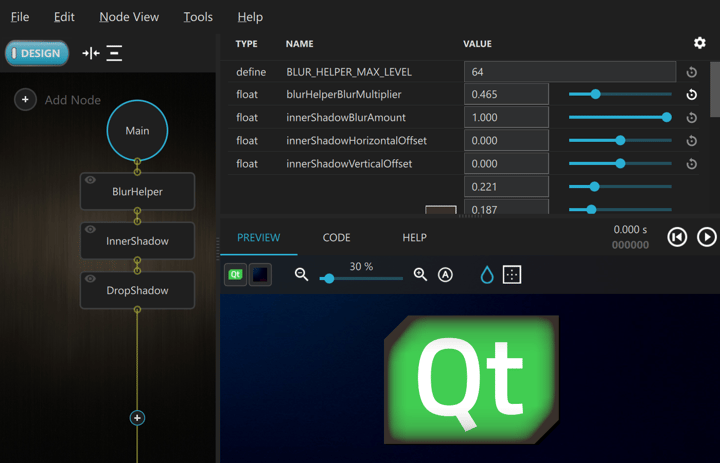Screen dimensions: 720x463
Task: Hide the BlurHelper node with its eye icon
Action: coord(91,180)
